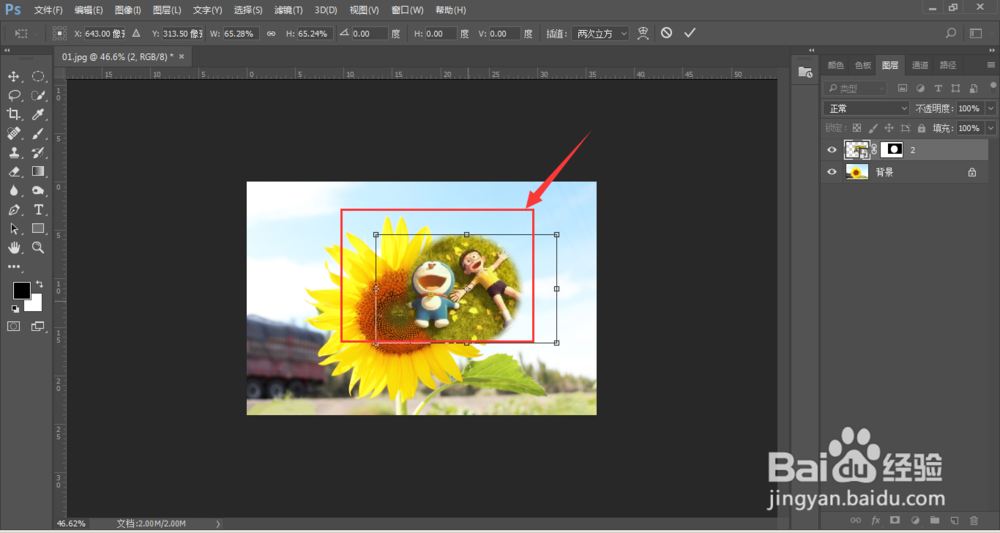
Task: Select the Pen tool
Action: (13, 210)
